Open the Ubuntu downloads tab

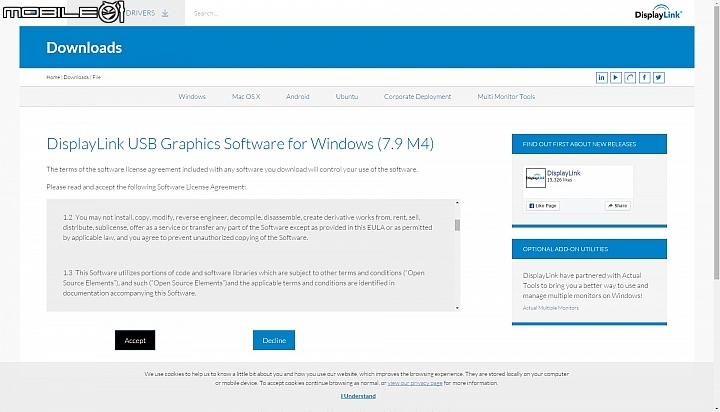347,96
